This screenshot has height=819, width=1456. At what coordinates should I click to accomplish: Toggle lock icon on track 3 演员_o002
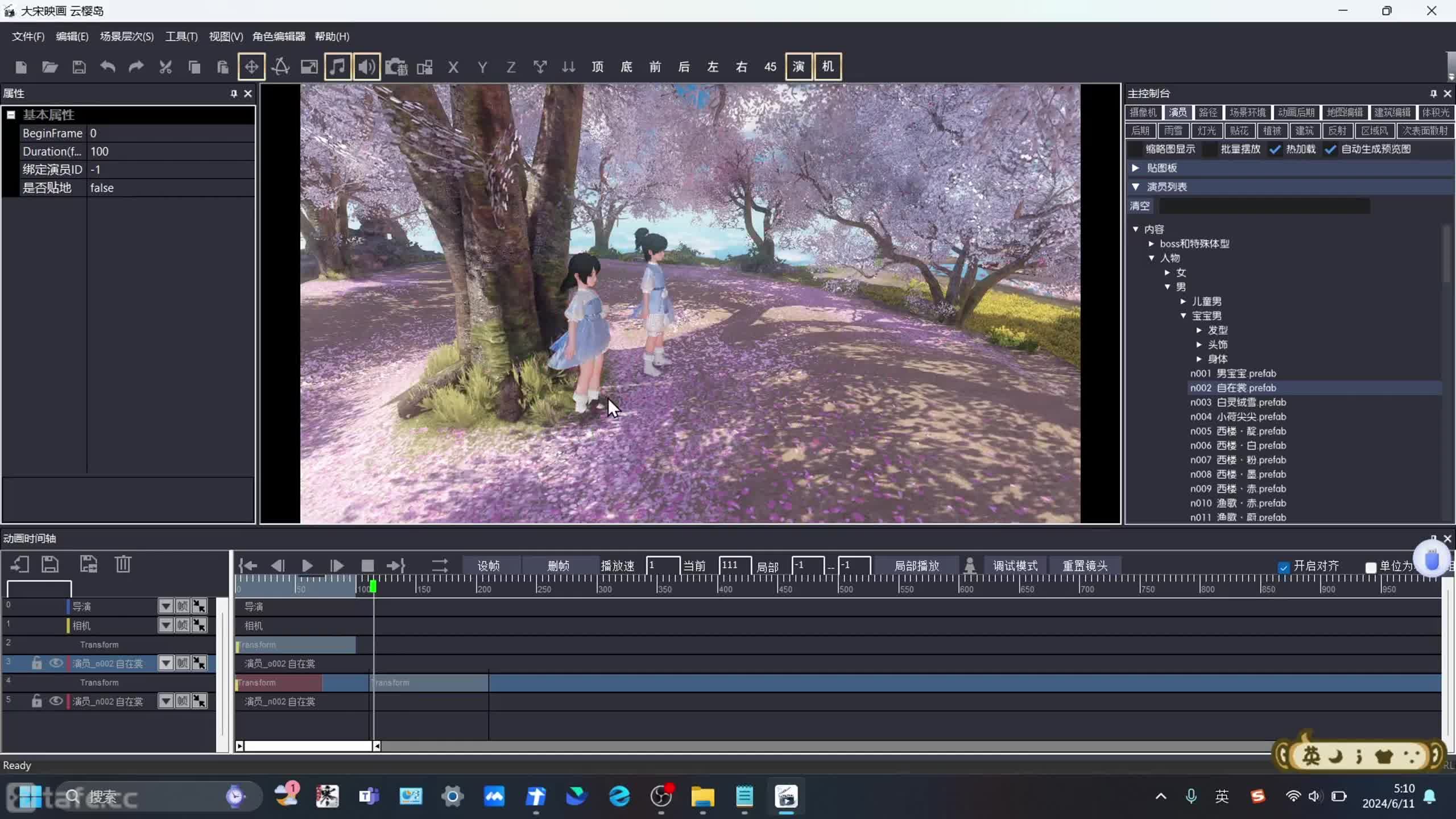click(x=36, y=663)
